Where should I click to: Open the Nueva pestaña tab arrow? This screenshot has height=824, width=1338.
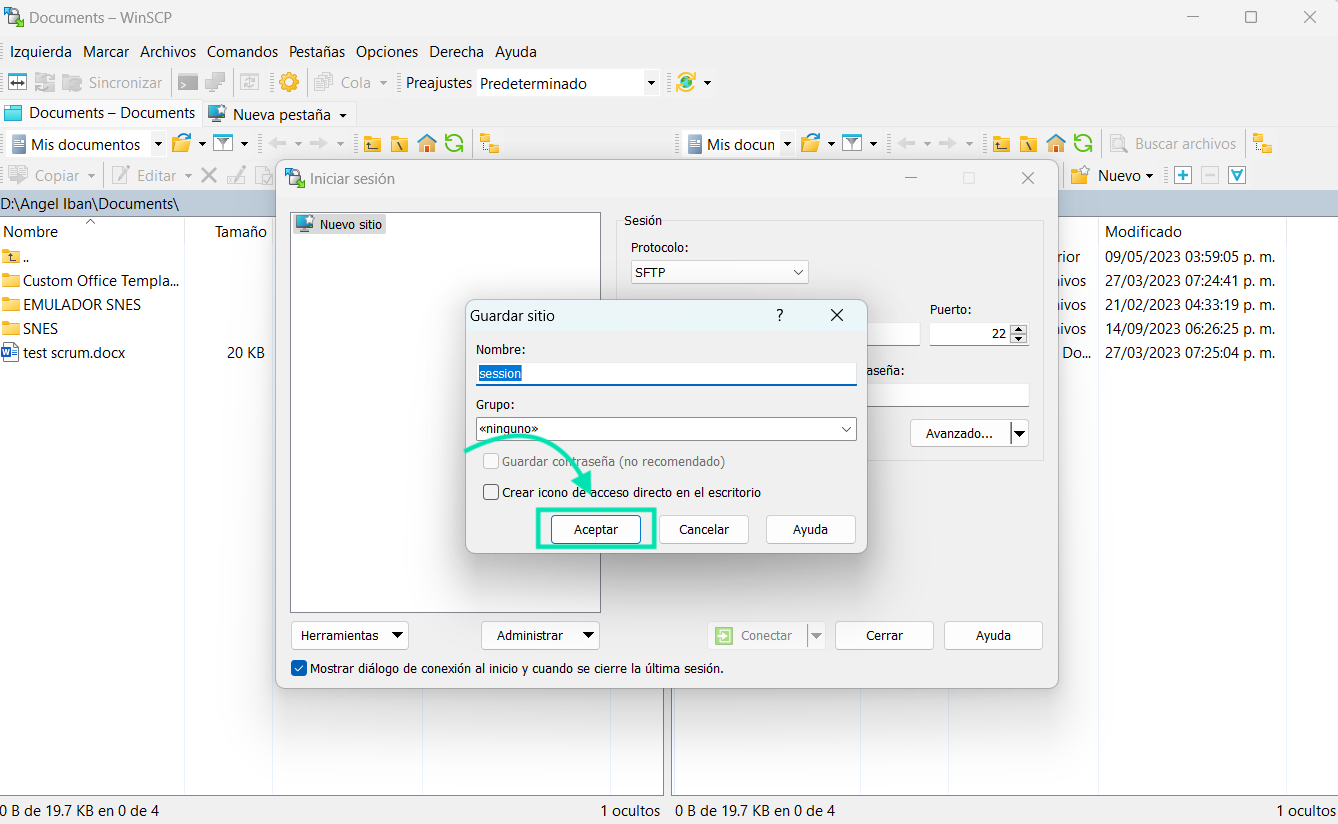tap(342, 114)
